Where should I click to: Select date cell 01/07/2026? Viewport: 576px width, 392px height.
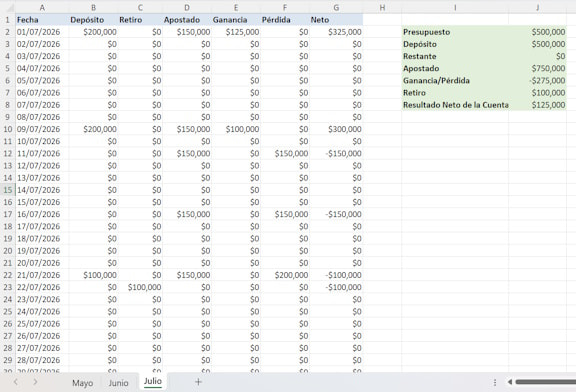click(x=42, y=32)
